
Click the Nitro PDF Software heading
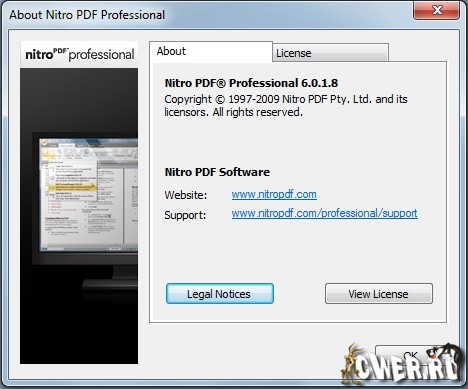(x=217, y=172)
